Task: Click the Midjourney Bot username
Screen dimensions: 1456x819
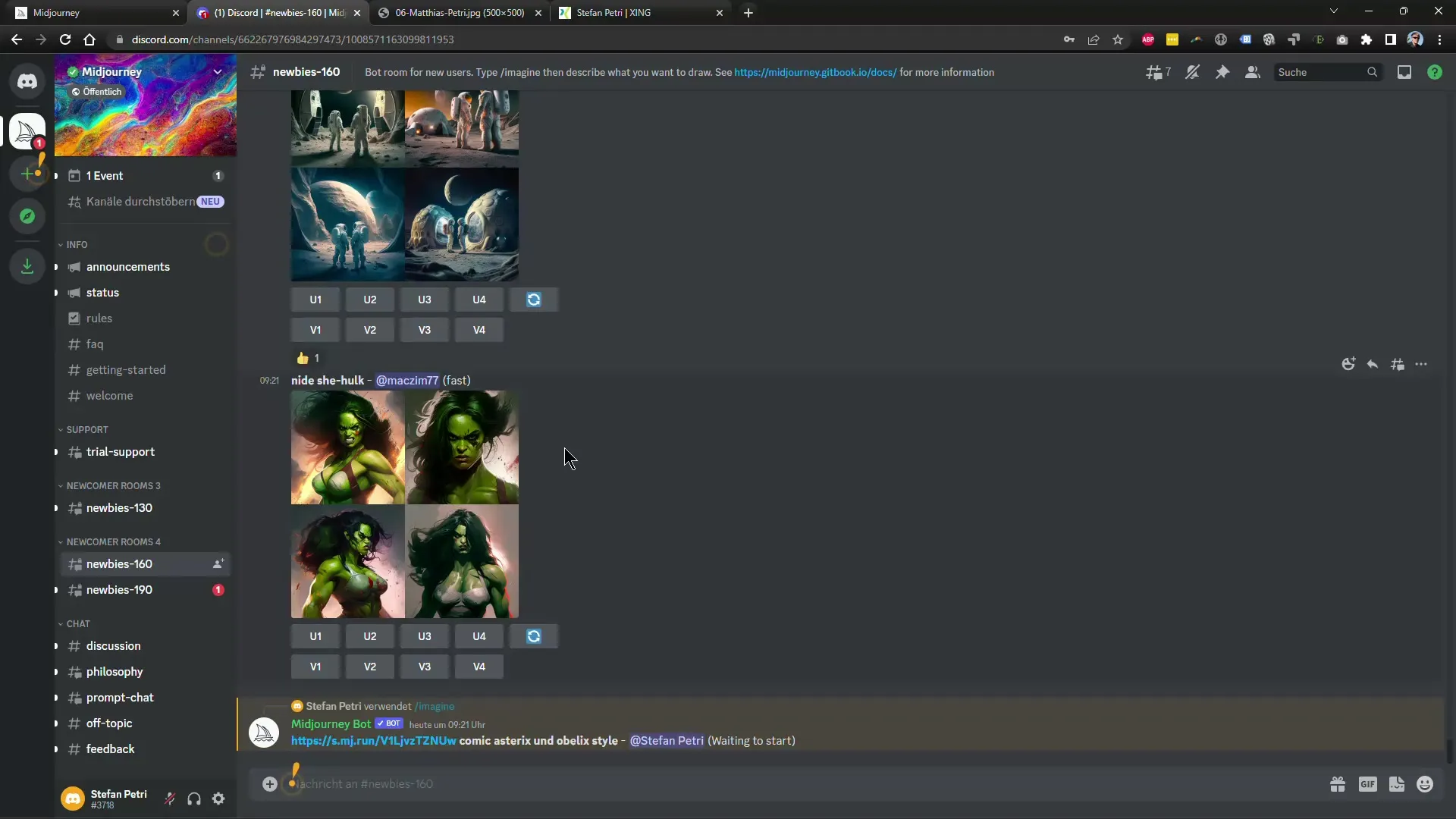Action: click(x=331, y=724)
